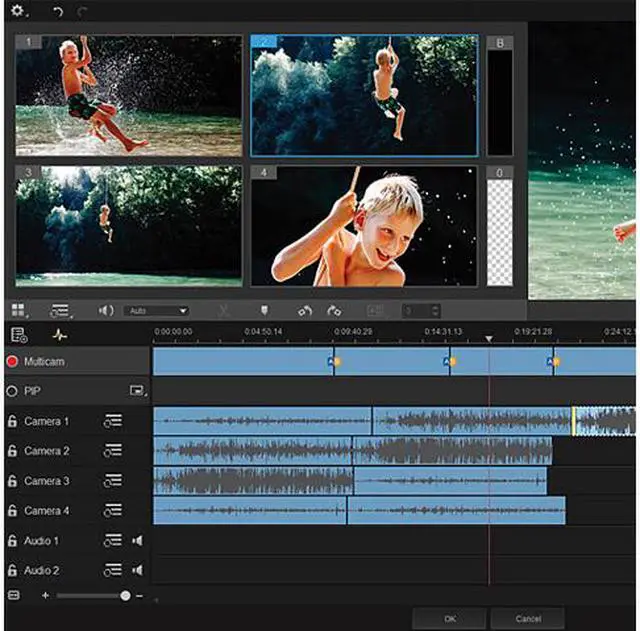Mute the Audio 2 track speaker
The image size is (640, 631).
138,570
